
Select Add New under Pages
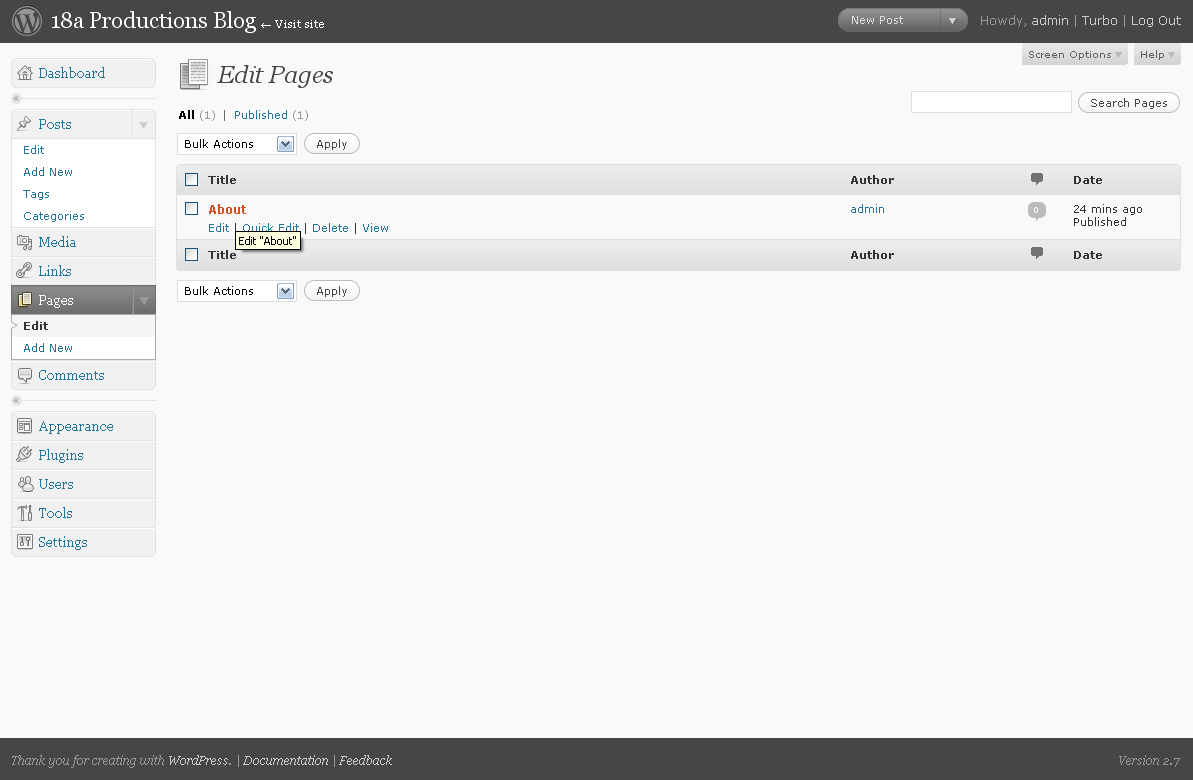(48, 348)
